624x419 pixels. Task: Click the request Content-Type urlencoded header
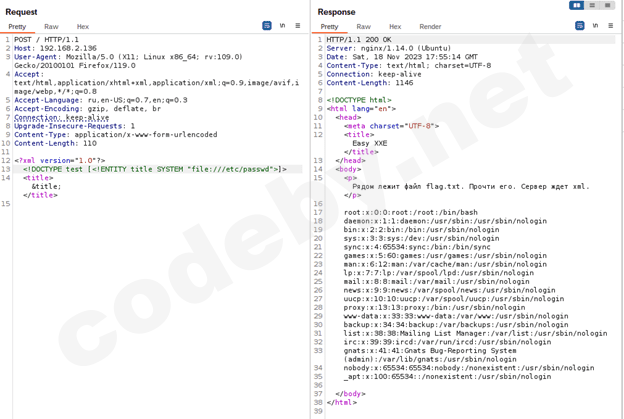tap(116, 134)
